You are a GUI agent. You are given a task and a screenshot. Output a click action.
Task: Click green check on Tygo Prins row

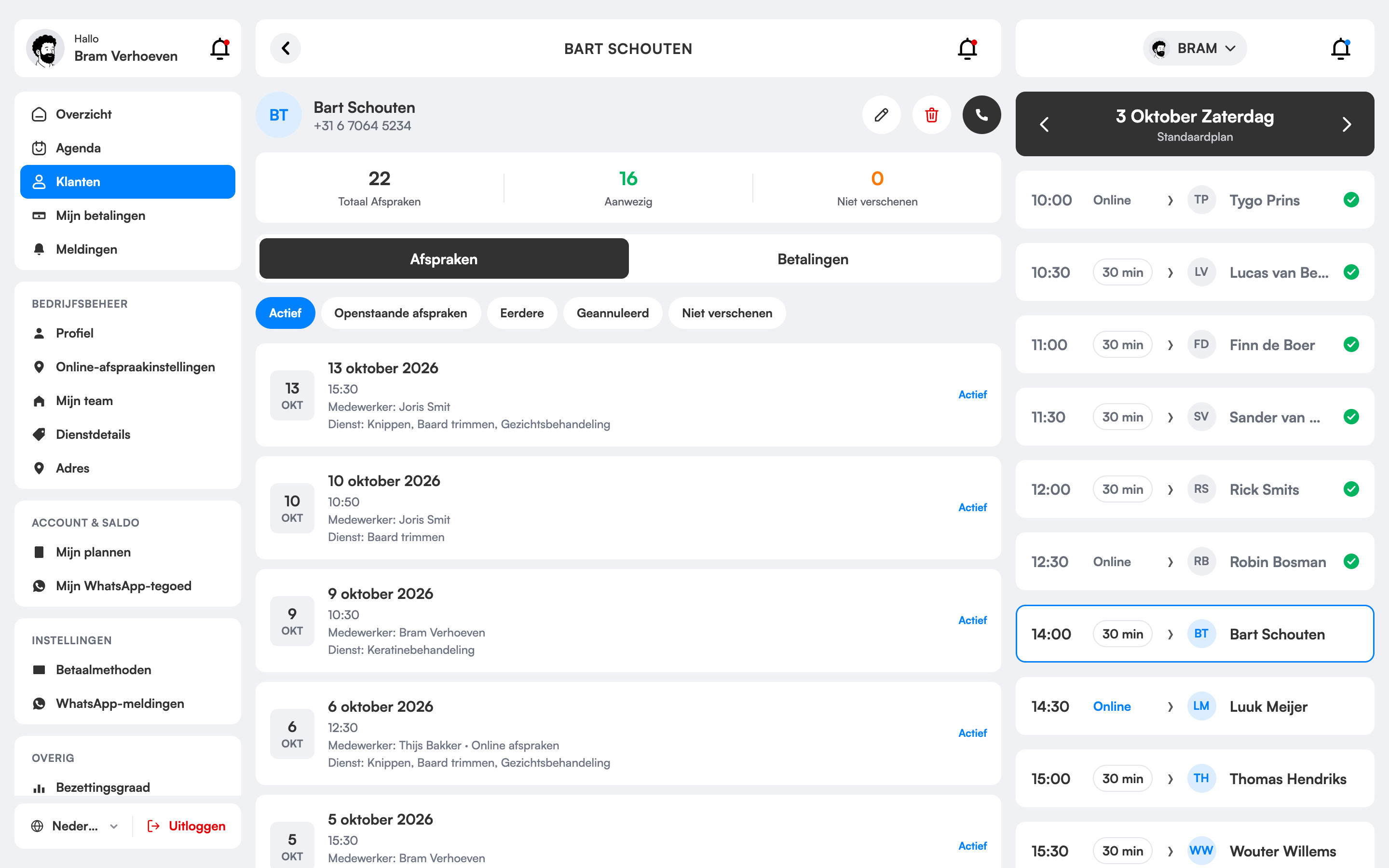click(x=1351, y=200)
